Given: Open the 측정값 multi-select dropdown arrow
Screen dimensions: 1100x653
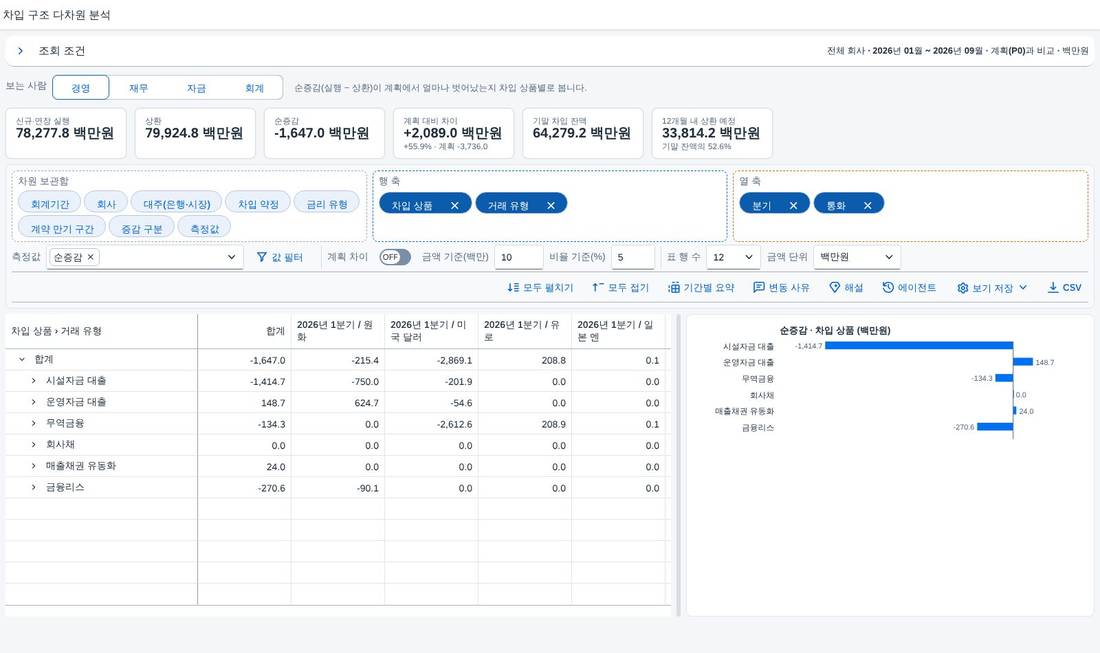Looking at the screenshot, I should pos(232,257).
